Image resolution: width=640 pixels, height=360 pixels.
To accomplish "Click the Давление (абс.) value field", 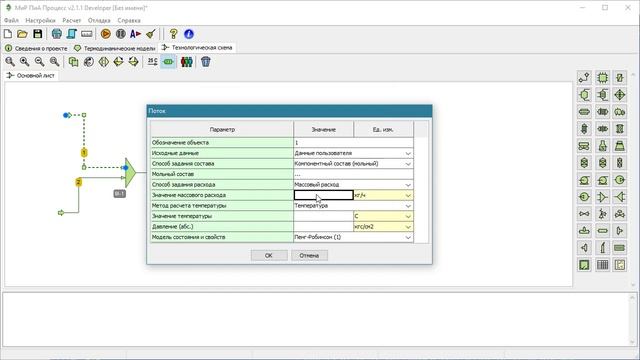I will pos(323,227).
